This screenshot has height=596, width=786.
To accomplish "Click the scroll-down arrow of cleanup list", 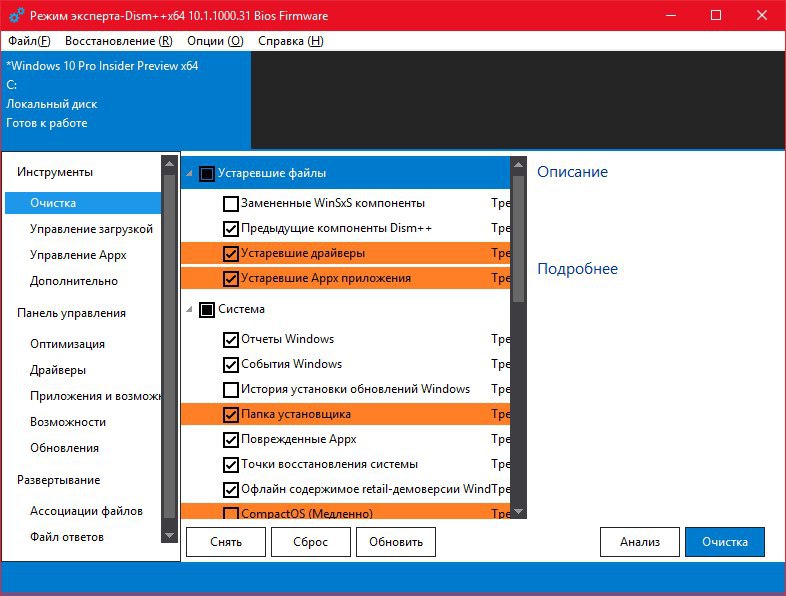I will [x=518, y=511].
